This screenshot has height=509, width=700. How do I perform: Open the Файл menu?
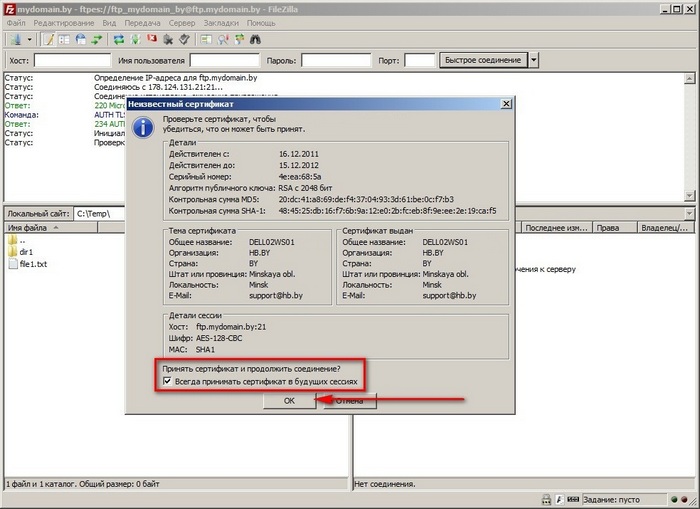[x=16, y=23]
